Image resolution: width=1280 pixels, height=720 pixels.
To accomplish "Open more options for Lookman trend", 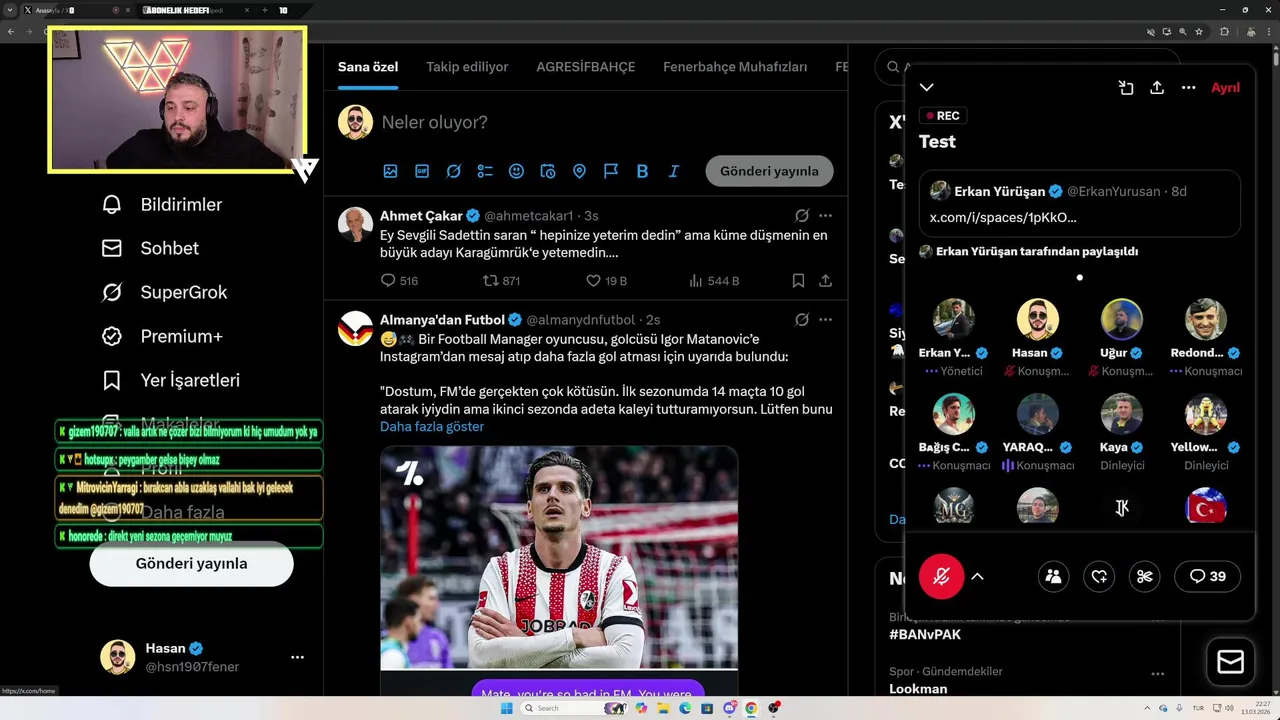I will (x=1158, y=674).
